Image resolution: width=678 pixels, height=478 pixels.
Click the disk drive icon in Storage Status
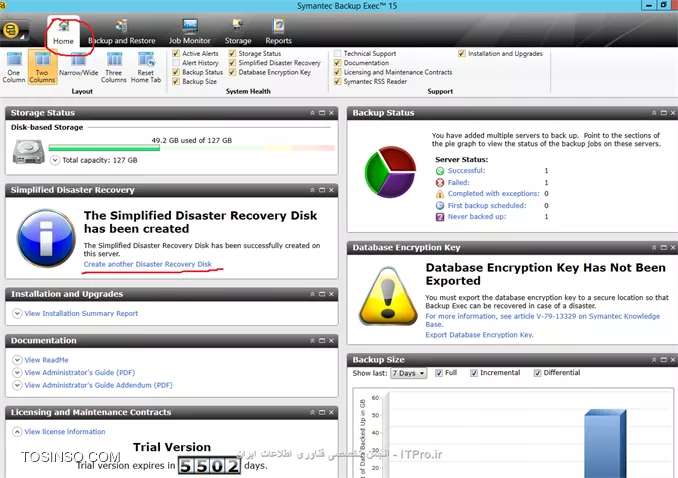click(29, 152)
